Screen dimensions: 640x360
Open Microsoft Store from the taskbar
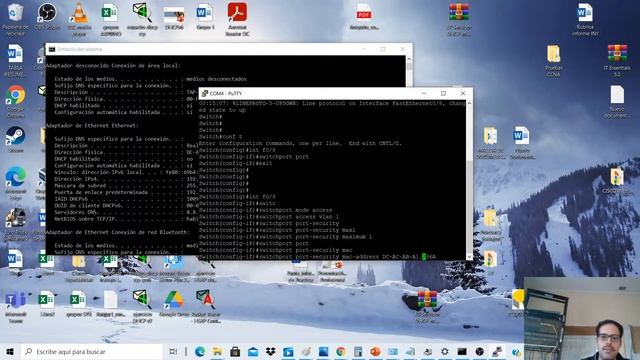tap(235, 351)
